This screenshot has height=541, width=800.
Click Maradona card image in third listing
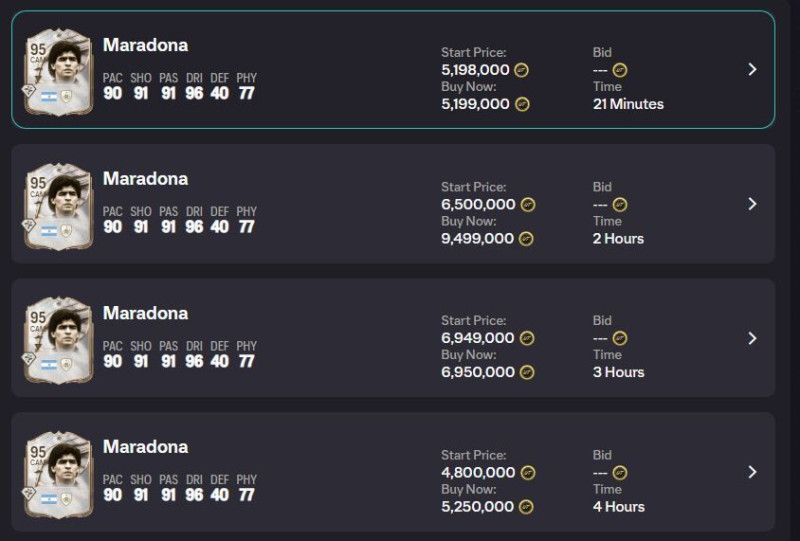[x=58, y=339]
